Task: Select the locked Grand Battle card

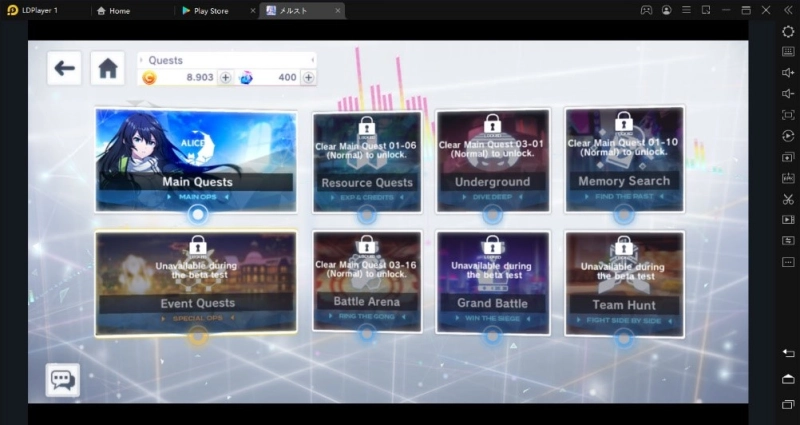Action: pyautogui.click(x=492, y=283)
